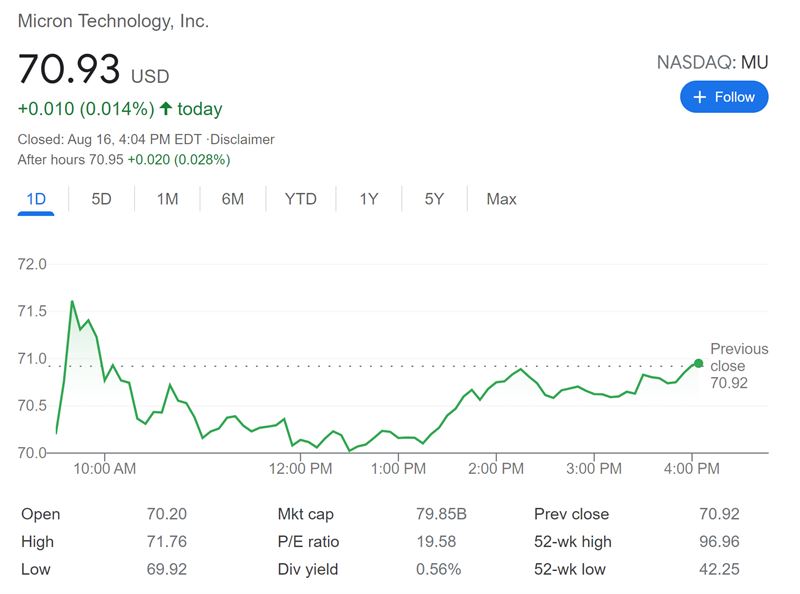The height and width of the screenshot is (594, 800).
Task: Open the 1M chart tab
Action: (x=167, y=199)
